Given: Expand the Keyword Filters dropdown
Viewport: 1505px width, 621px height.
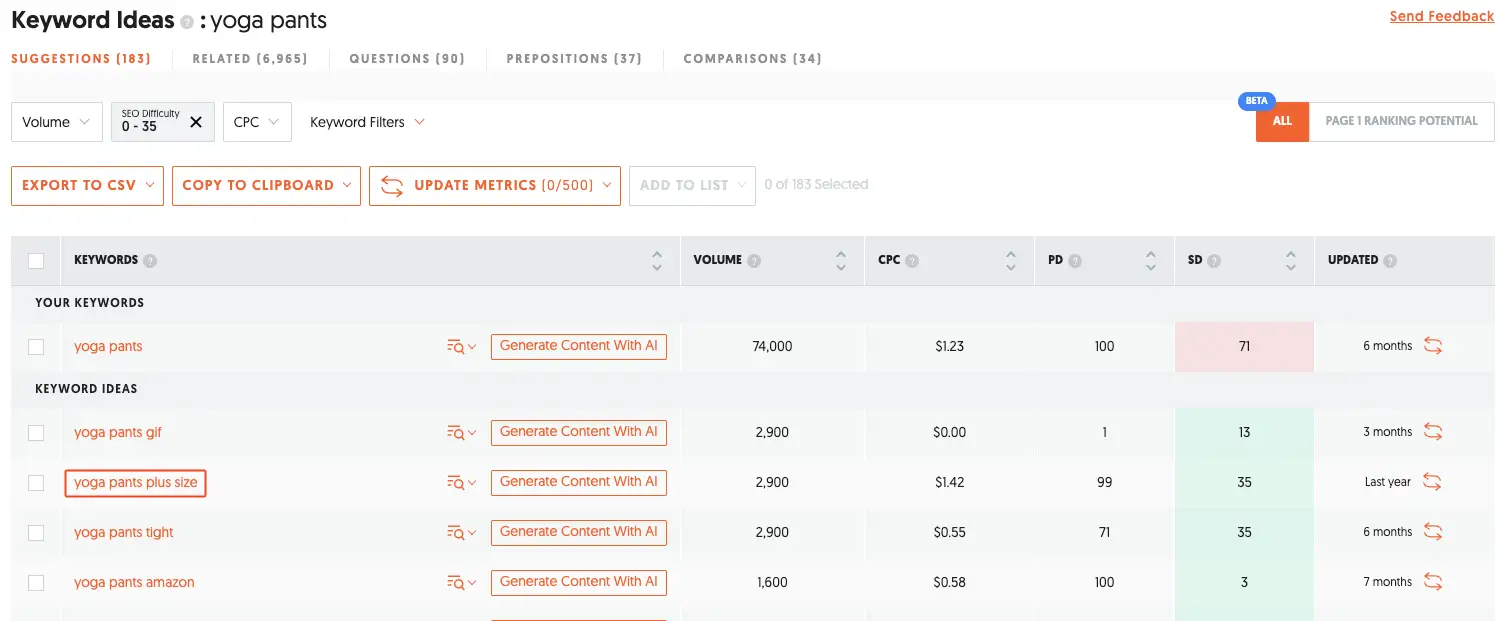Looking at the screenshot, I should (367, 122).
